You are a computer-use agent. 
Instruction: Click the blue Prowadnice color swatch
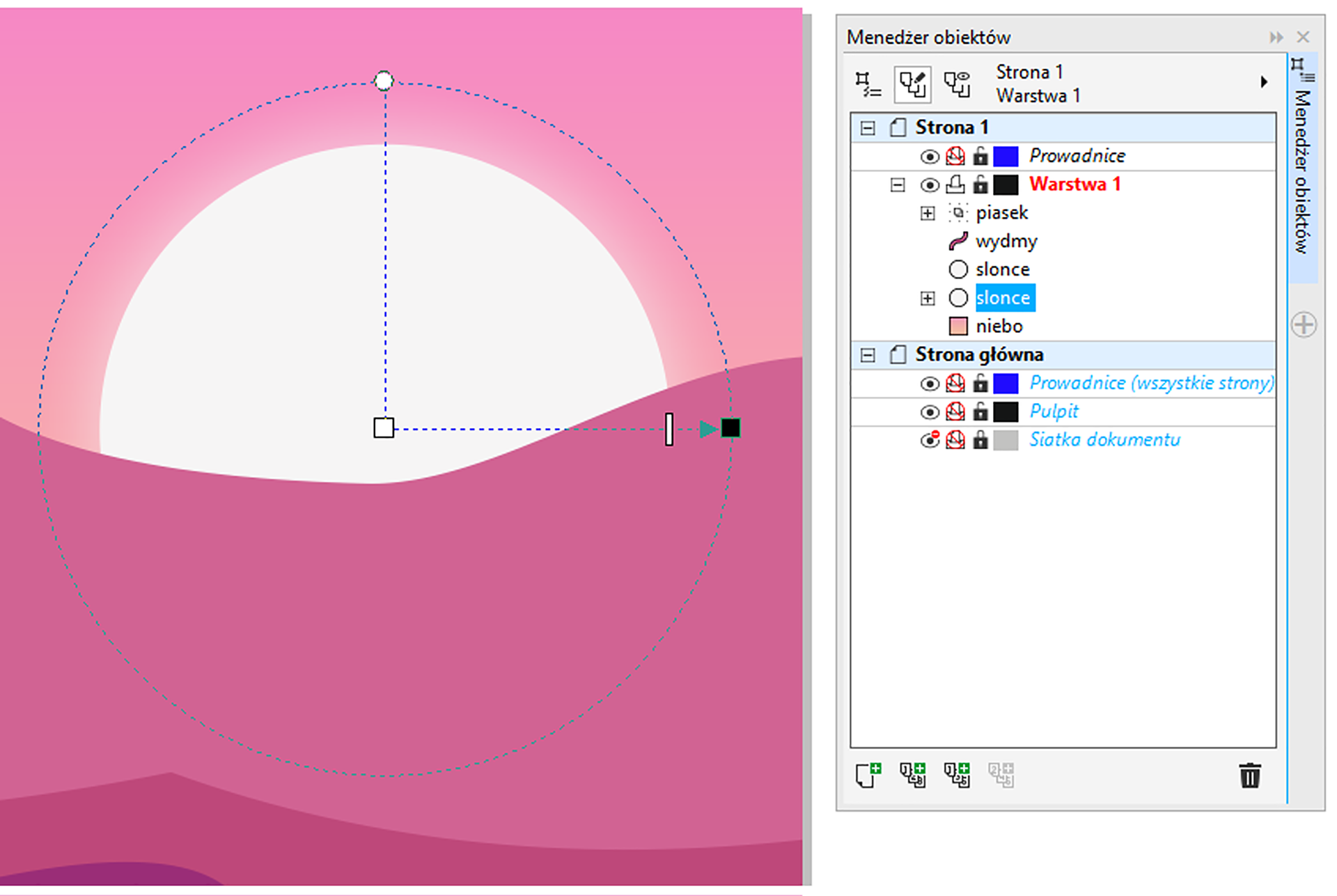1006,157
